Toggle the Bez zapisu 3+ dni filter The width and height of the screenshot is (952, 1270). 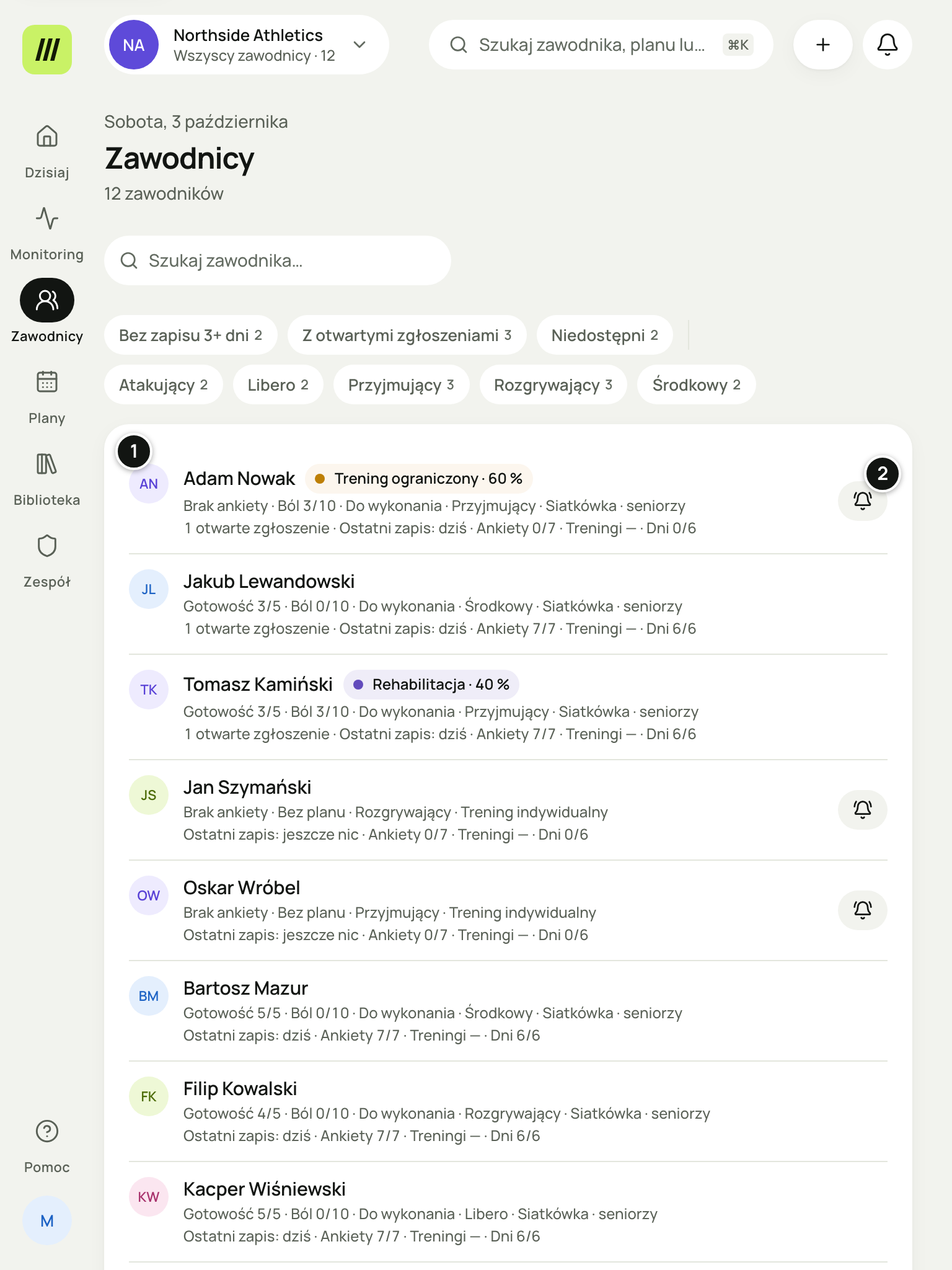point(191,335)
